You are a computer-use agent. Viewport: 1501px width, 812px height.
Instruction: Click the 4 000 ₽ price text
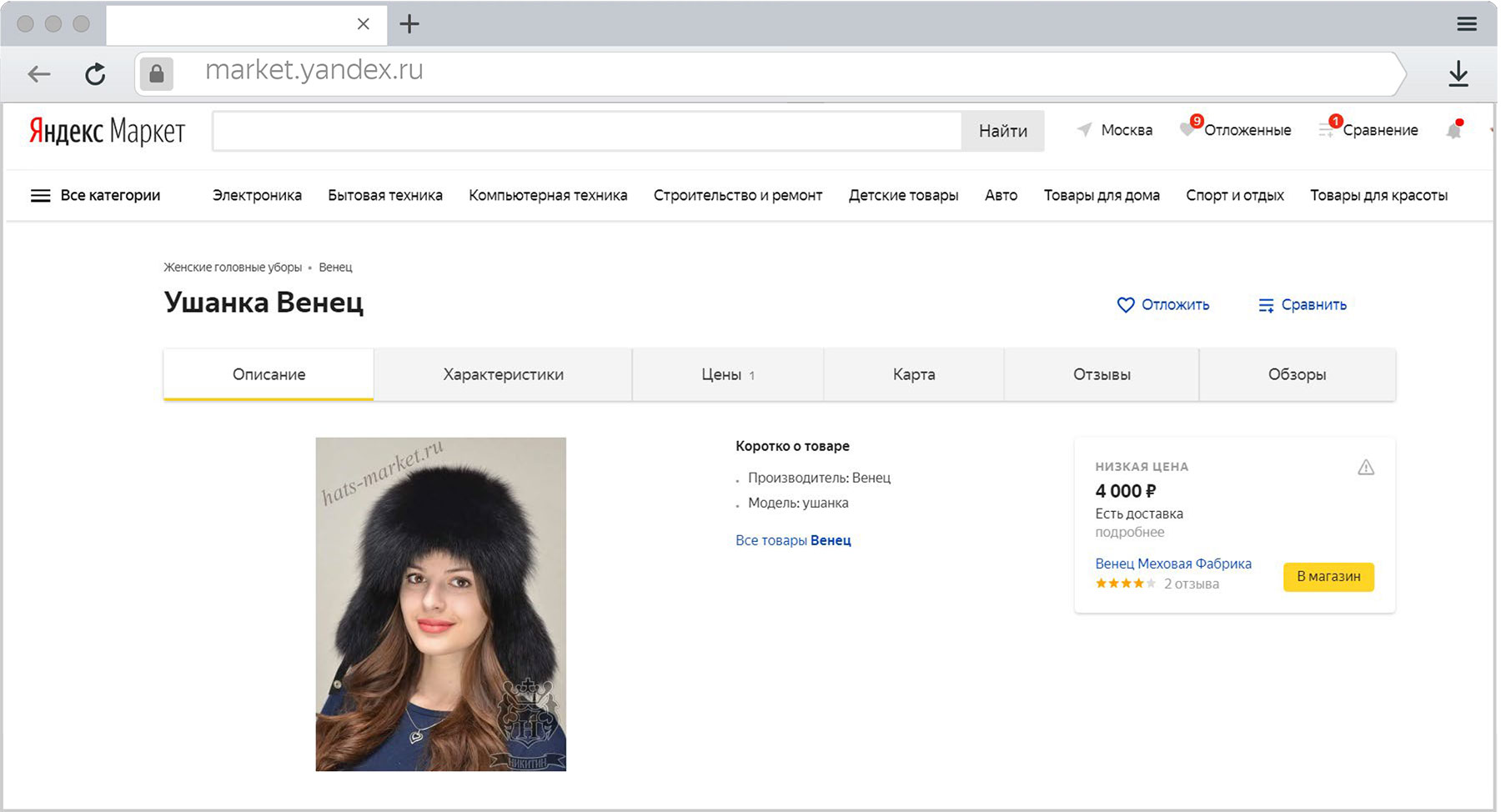(x=1126, y=491)
